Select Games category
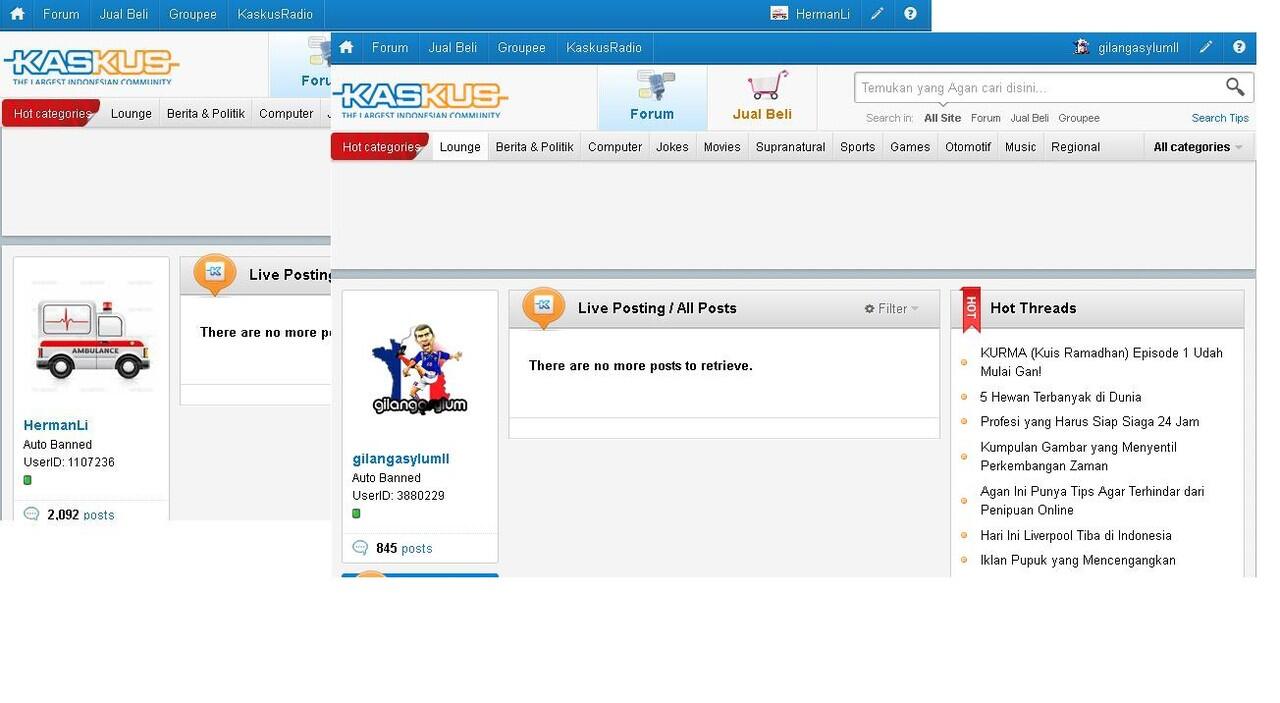Viewport: 1280px width, 703px height. pyautogui.click(x=910, y=147)
